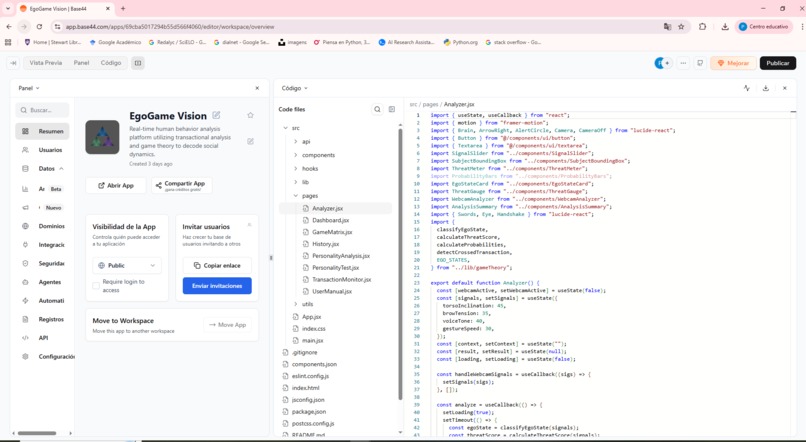Toggle Require login to access checkbox
This screenshot has height=442, width=806.
pyautogui.click(x=96, y=285)
